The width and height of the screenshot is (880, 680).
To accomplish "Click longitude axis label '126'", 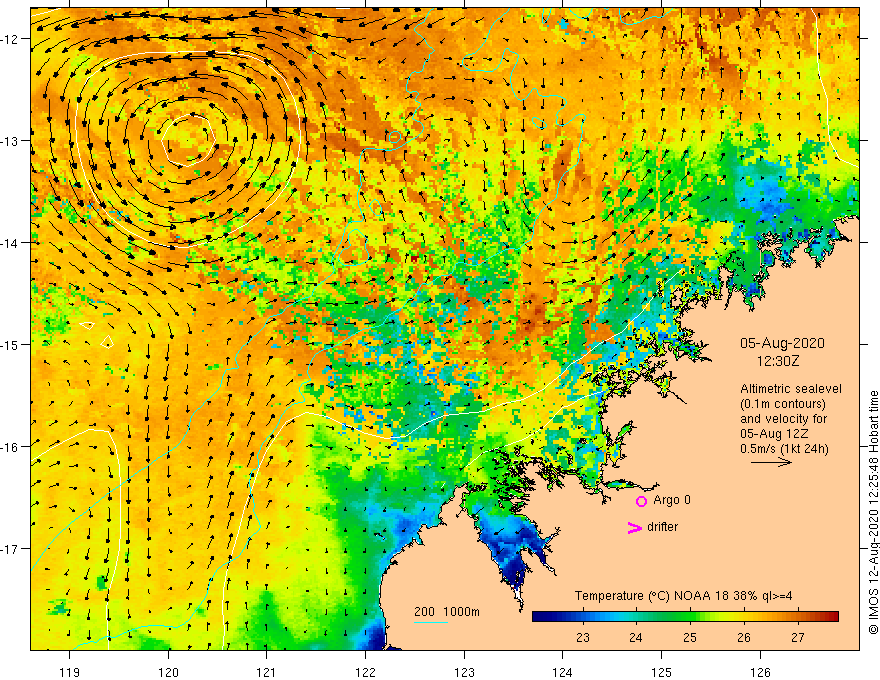I will (x=760, y=672).
